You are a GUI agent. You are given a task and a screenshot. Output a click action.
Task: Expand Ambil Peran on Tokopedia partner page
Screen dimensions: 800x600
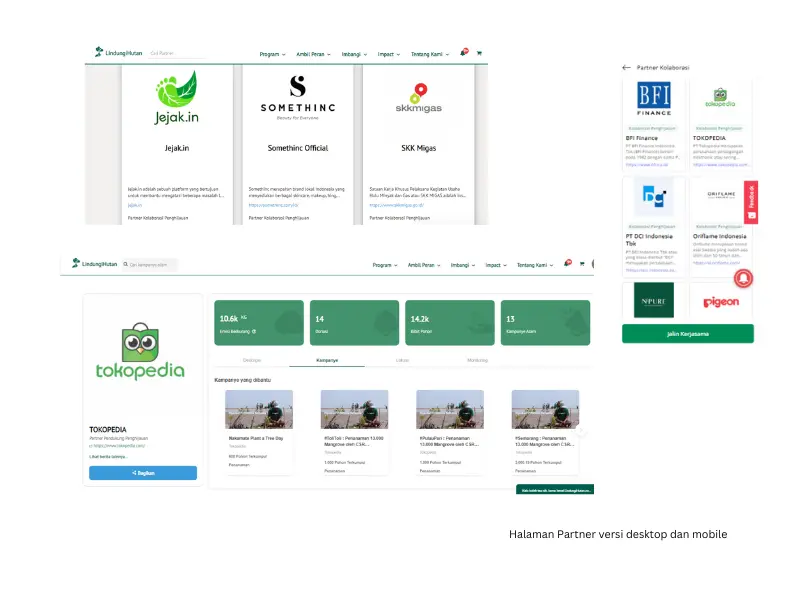(424, 265)
